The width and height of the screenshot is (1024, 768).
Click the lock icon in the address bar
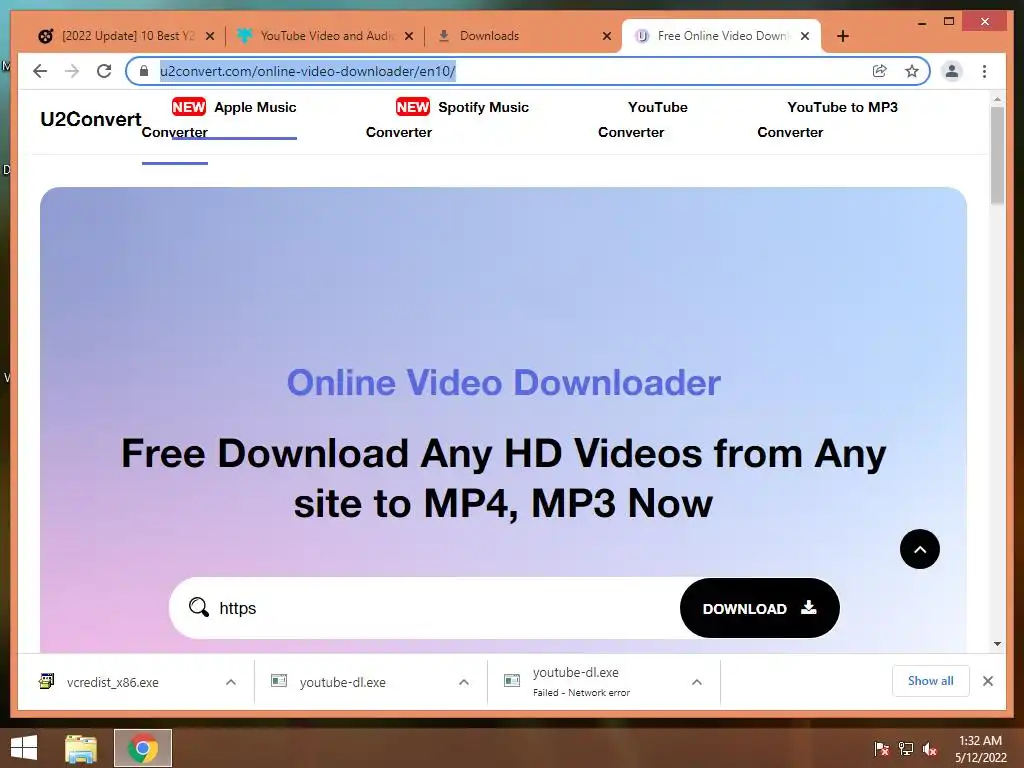[x=144, y=71]
